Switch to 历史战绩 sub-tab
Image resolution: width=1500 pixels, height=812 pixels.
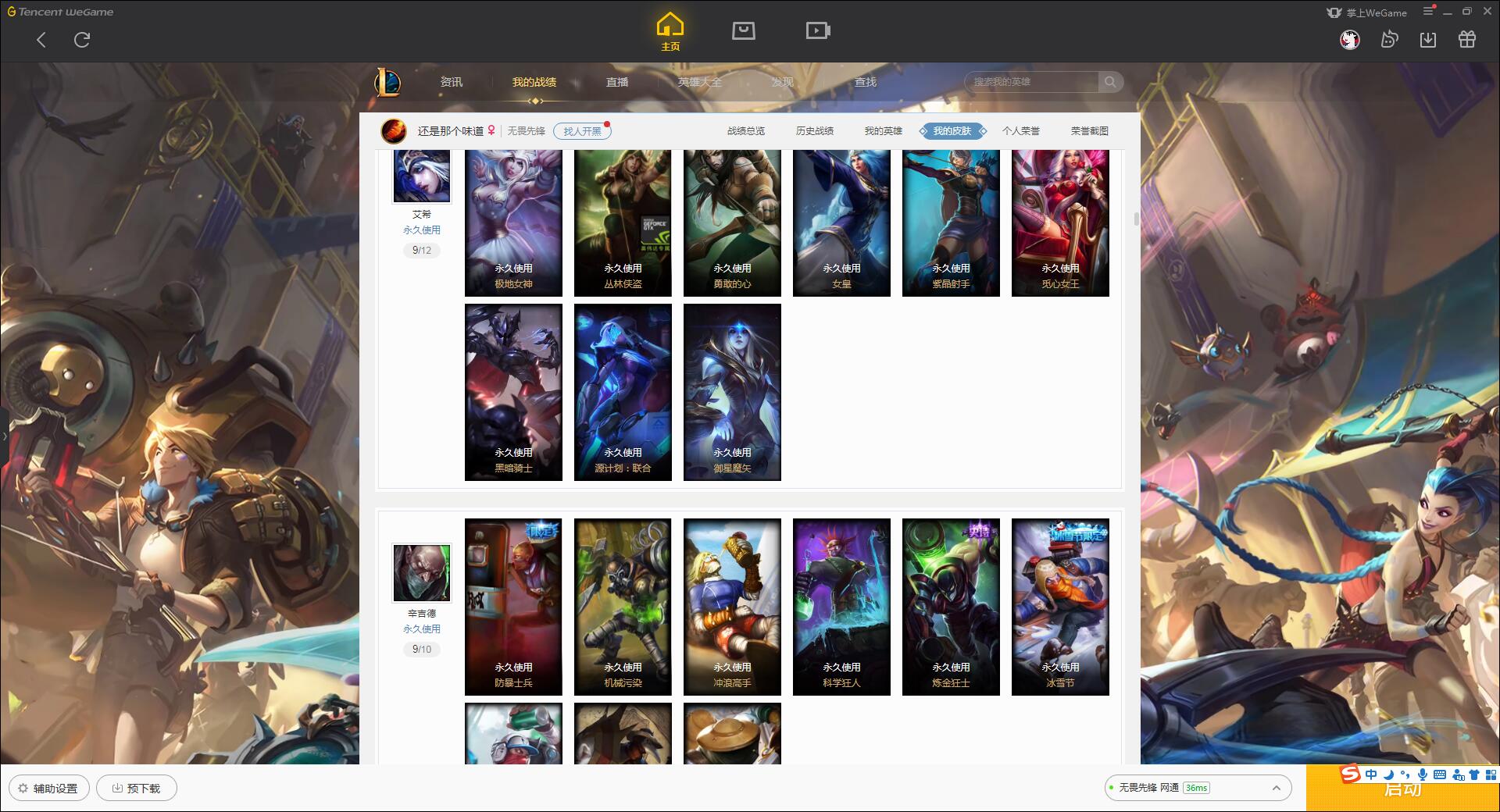tap(815, 131)
